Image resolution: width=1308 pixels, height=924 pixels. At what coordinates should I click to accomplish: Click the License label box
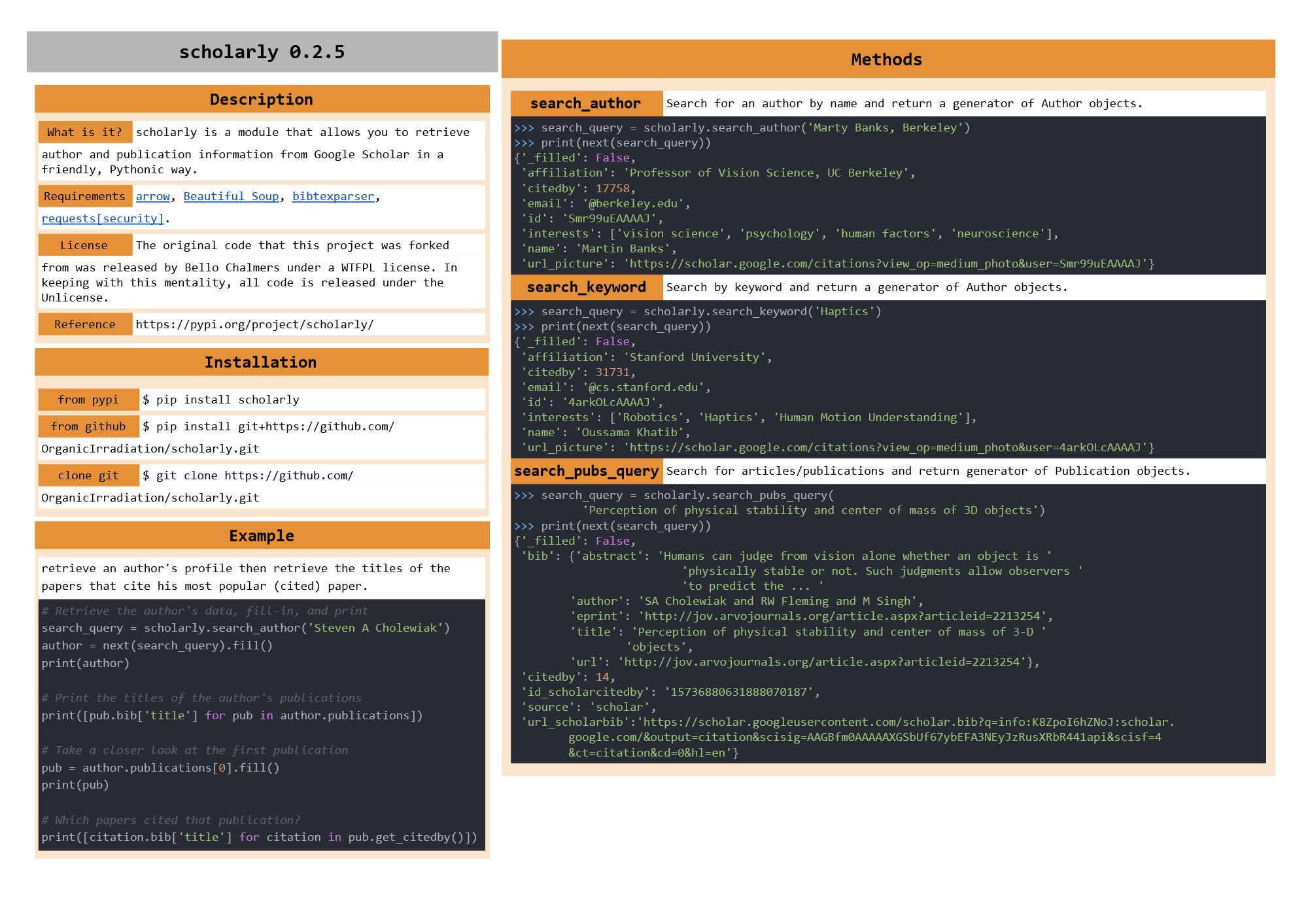85,245
